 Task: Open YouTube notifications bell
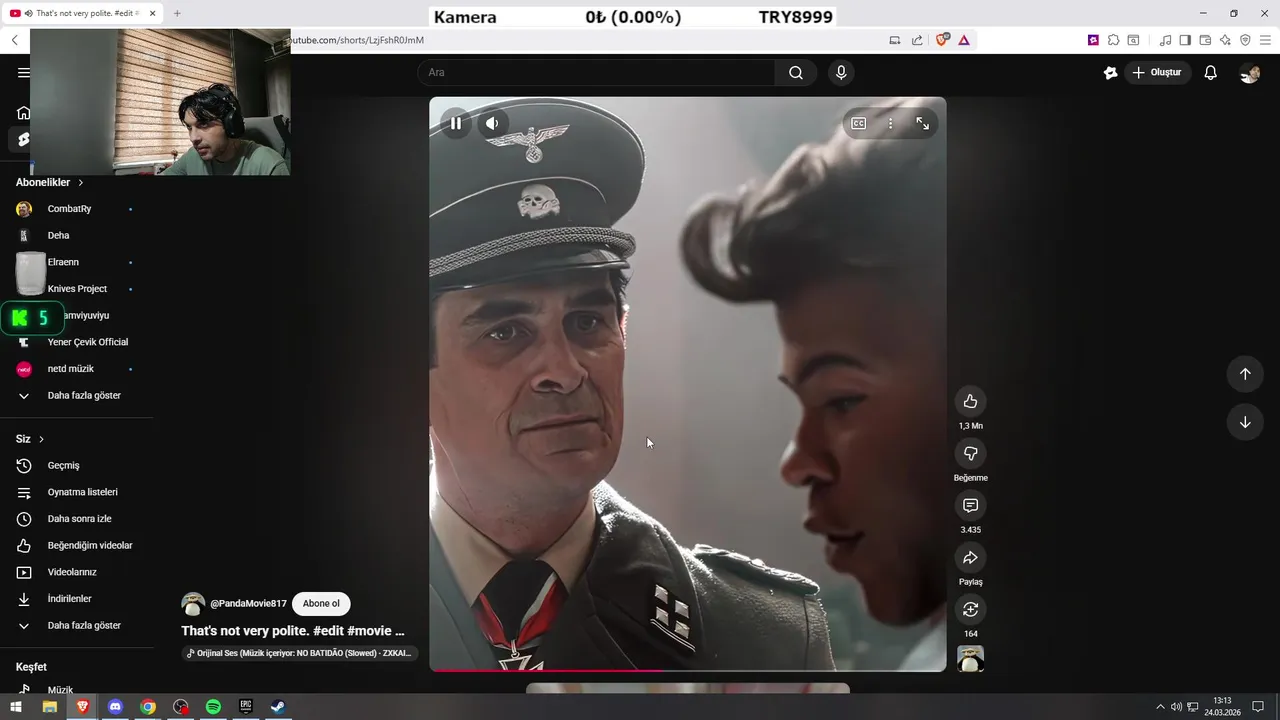point(1210,72)
